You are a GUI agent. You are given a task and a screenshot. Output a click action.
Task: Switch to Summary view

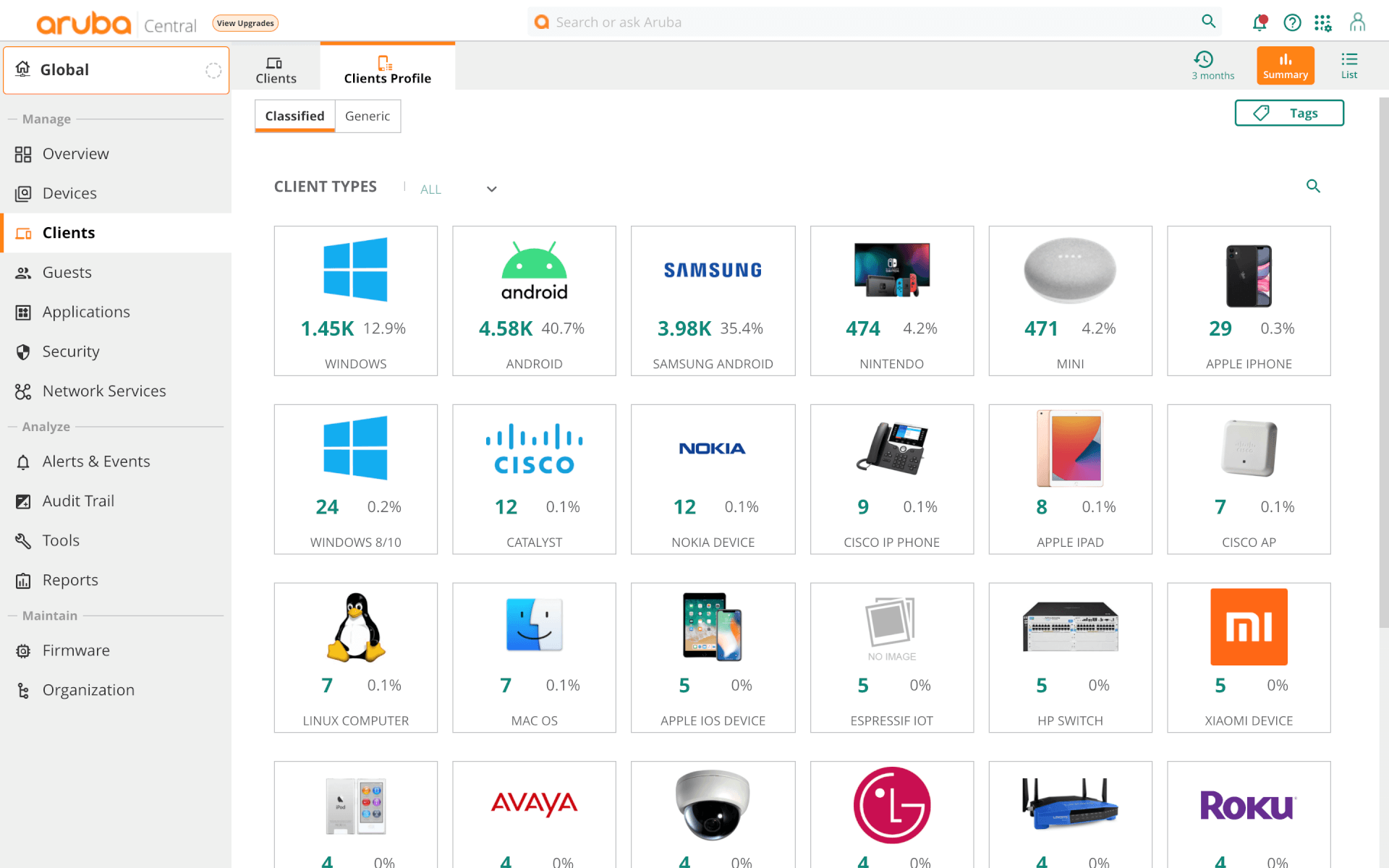[1286, 66]
